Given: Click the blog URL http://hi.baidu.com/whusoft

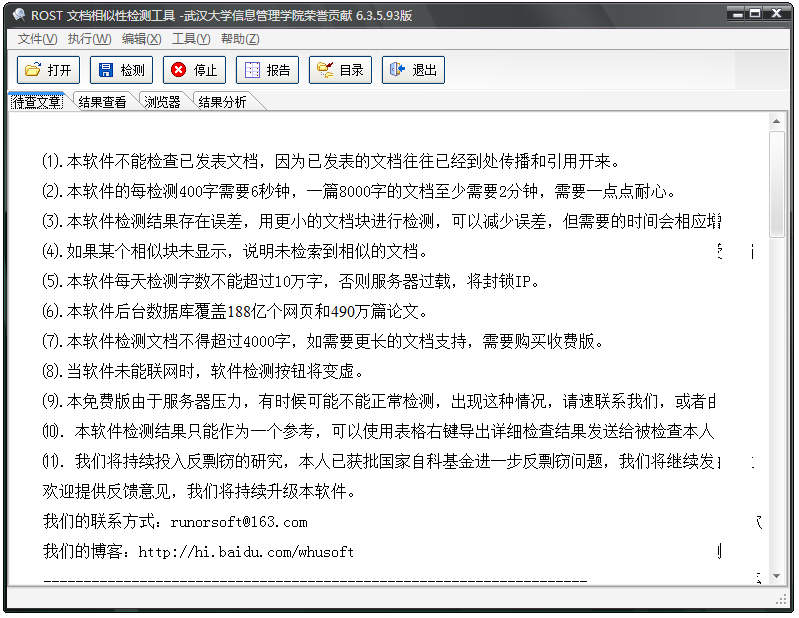Looking at the screenshot, I should click(x=246, y=552).
